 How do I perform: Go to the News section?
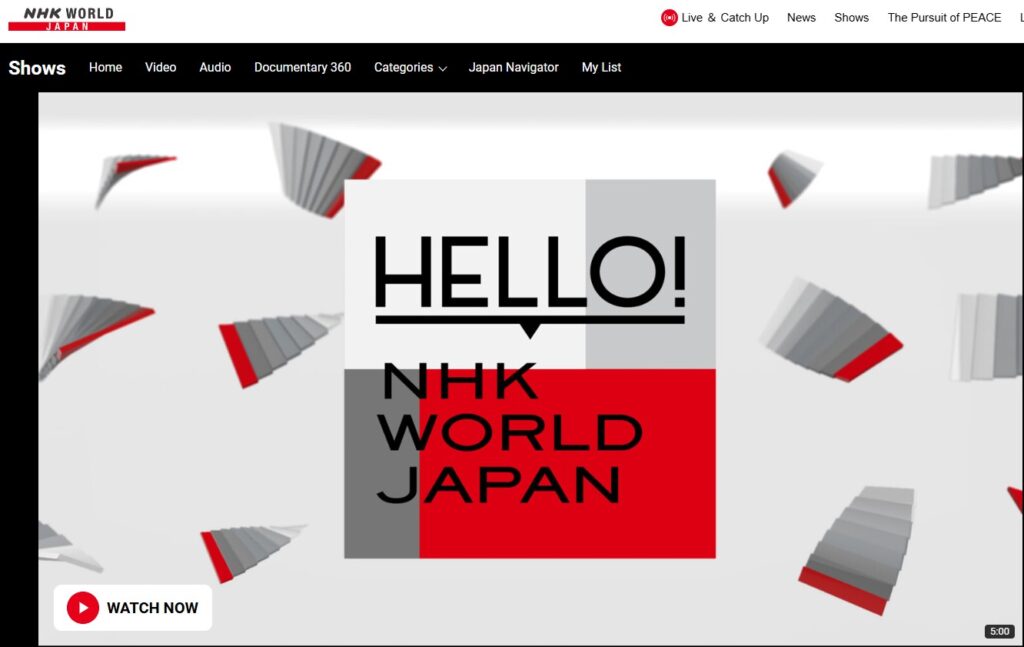tap(801, 18)
